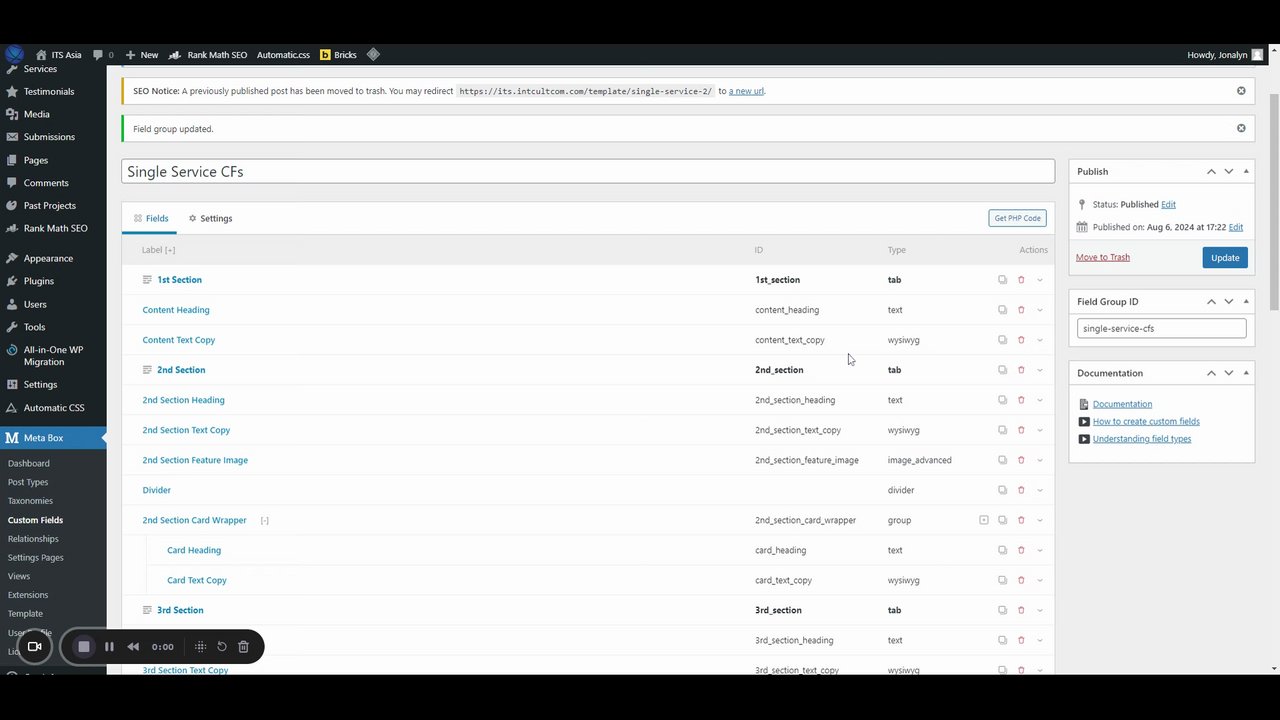Edit the Single Service CFs title field
The image size is (1280, 720).
click(588, 171)
